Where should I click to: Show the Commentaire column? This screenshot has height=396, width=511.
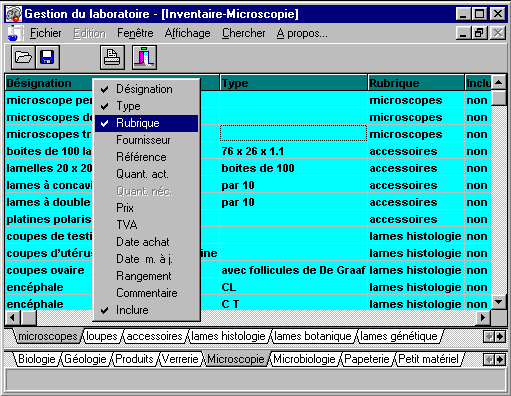point(146,293)
